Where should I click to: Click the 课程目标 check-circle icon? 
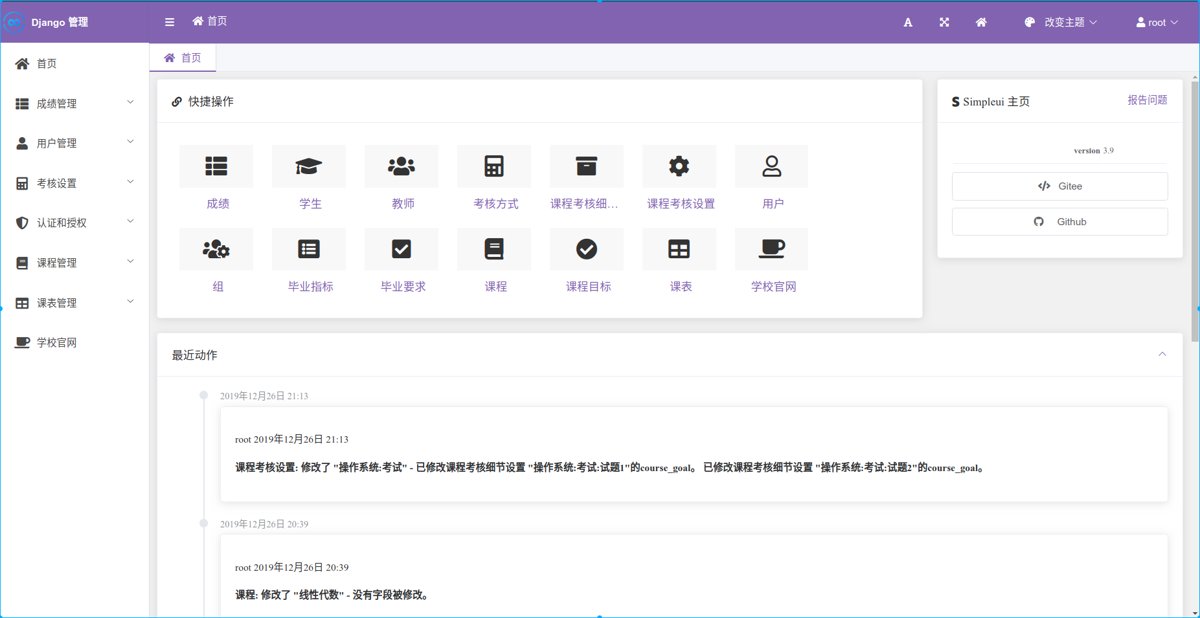(x=586, y=249)
